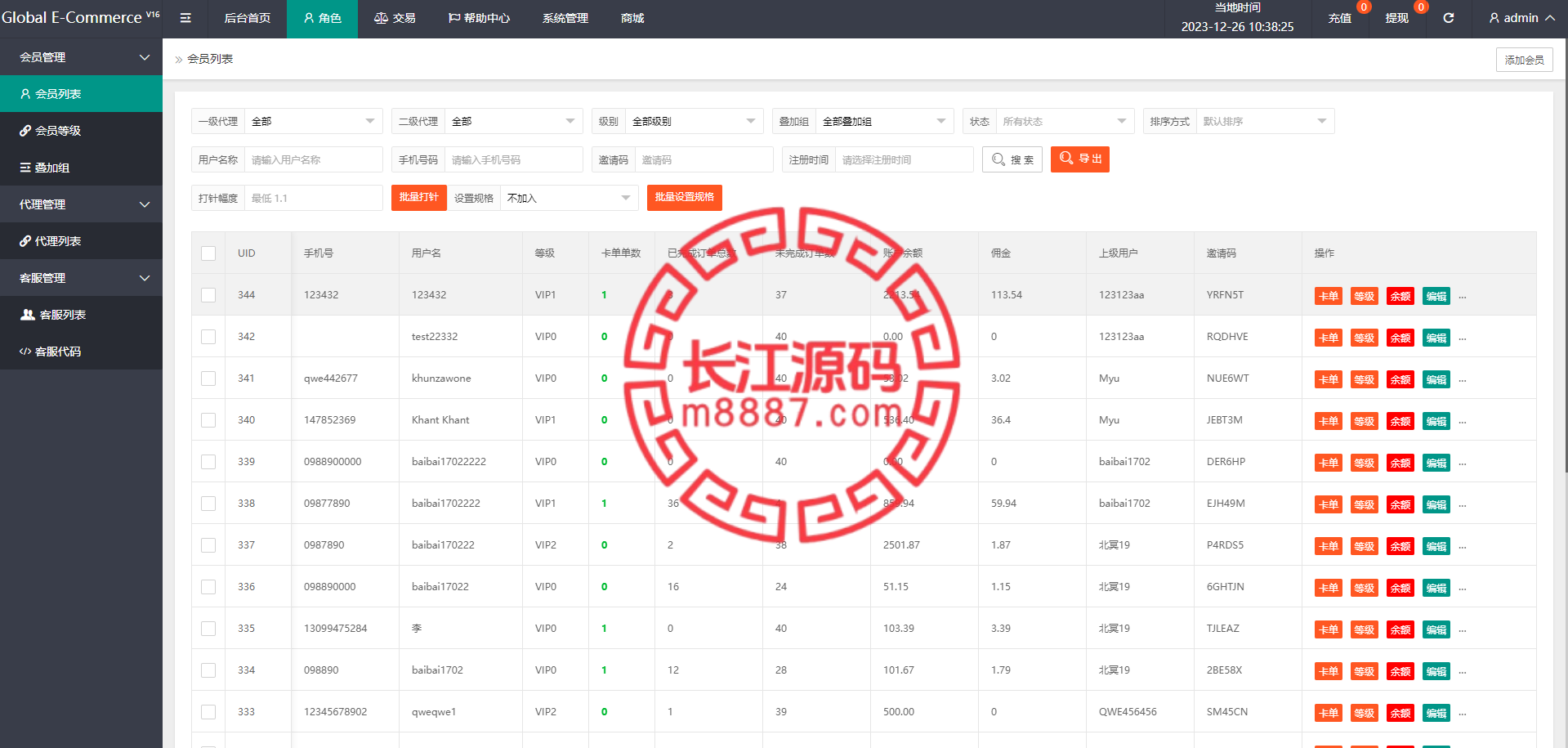Toggle the sidebar collapse hamburger icon
Image resolution: width=1568 pixels, height=748 pixels.
(185, 18)
